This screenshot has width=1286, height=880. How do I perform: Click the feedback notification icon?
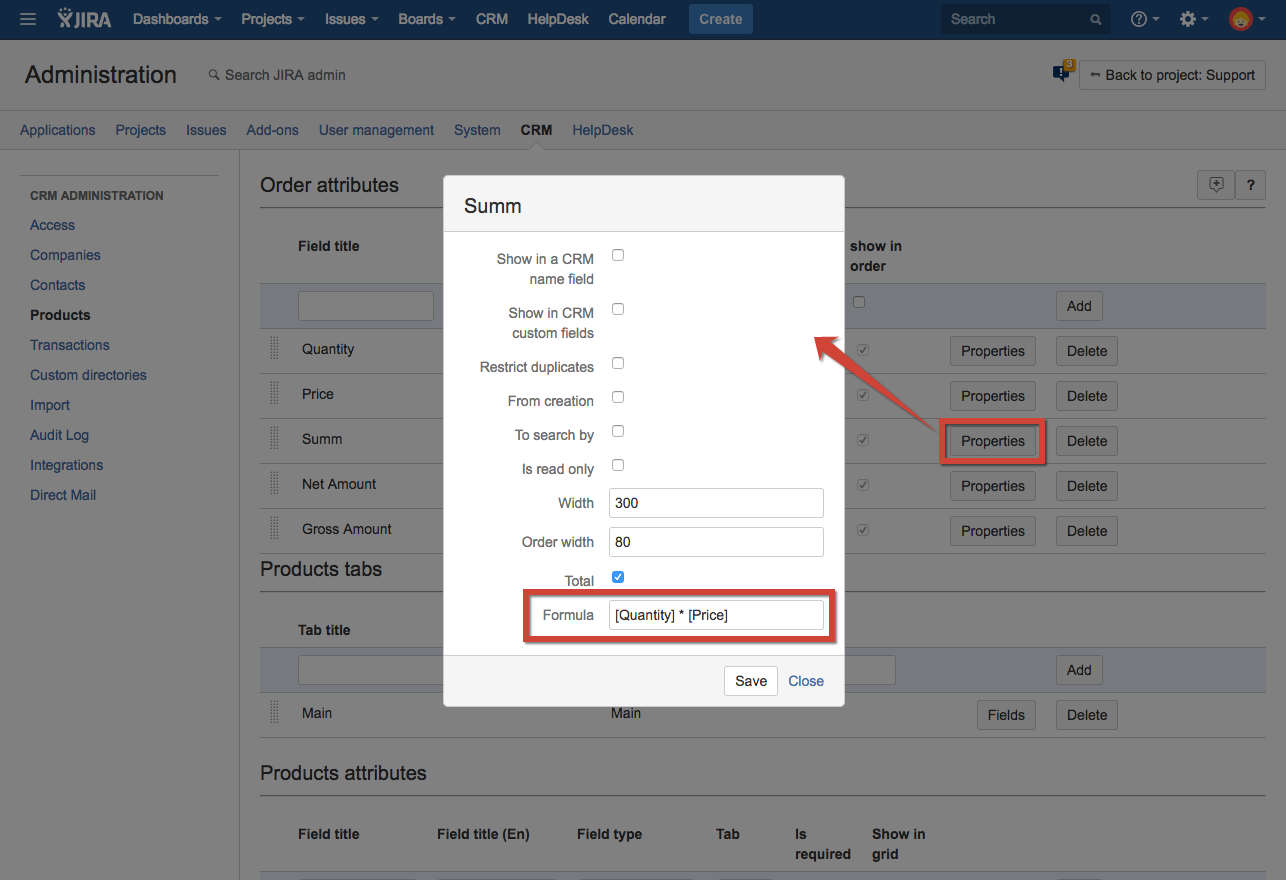(x=1062, y=73)
